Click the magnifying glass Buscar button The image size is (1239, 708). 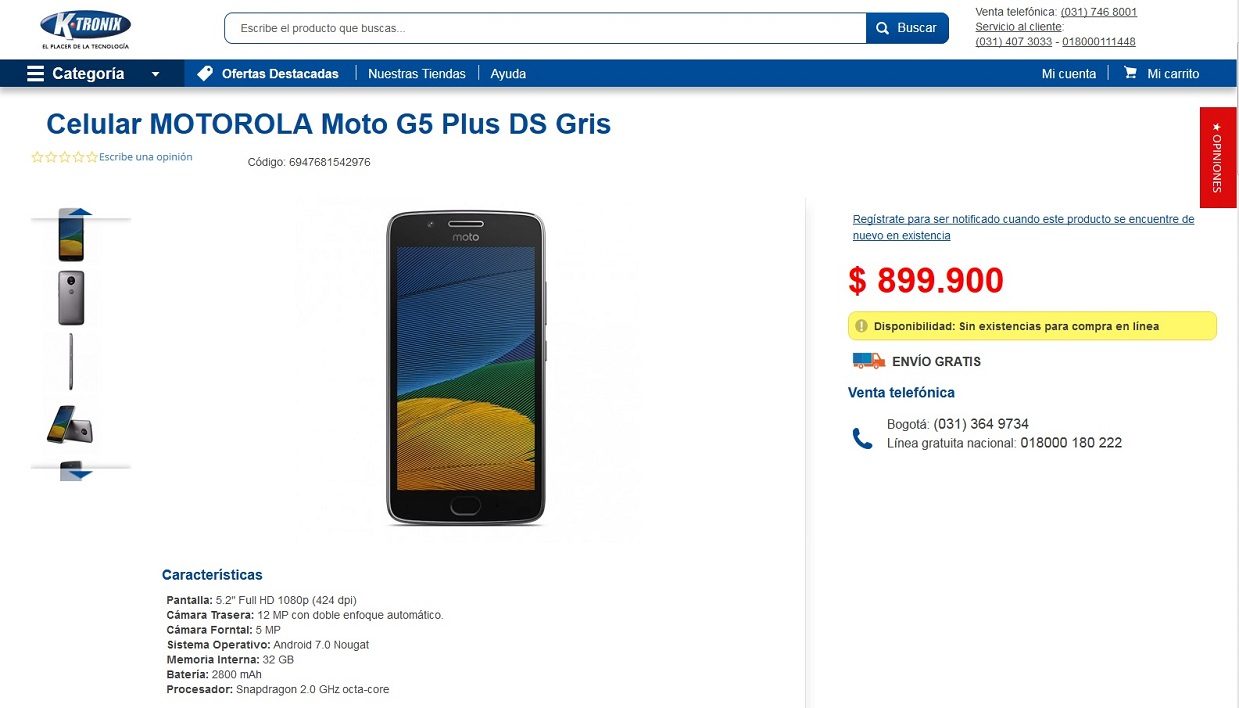[x=907, y=28]
